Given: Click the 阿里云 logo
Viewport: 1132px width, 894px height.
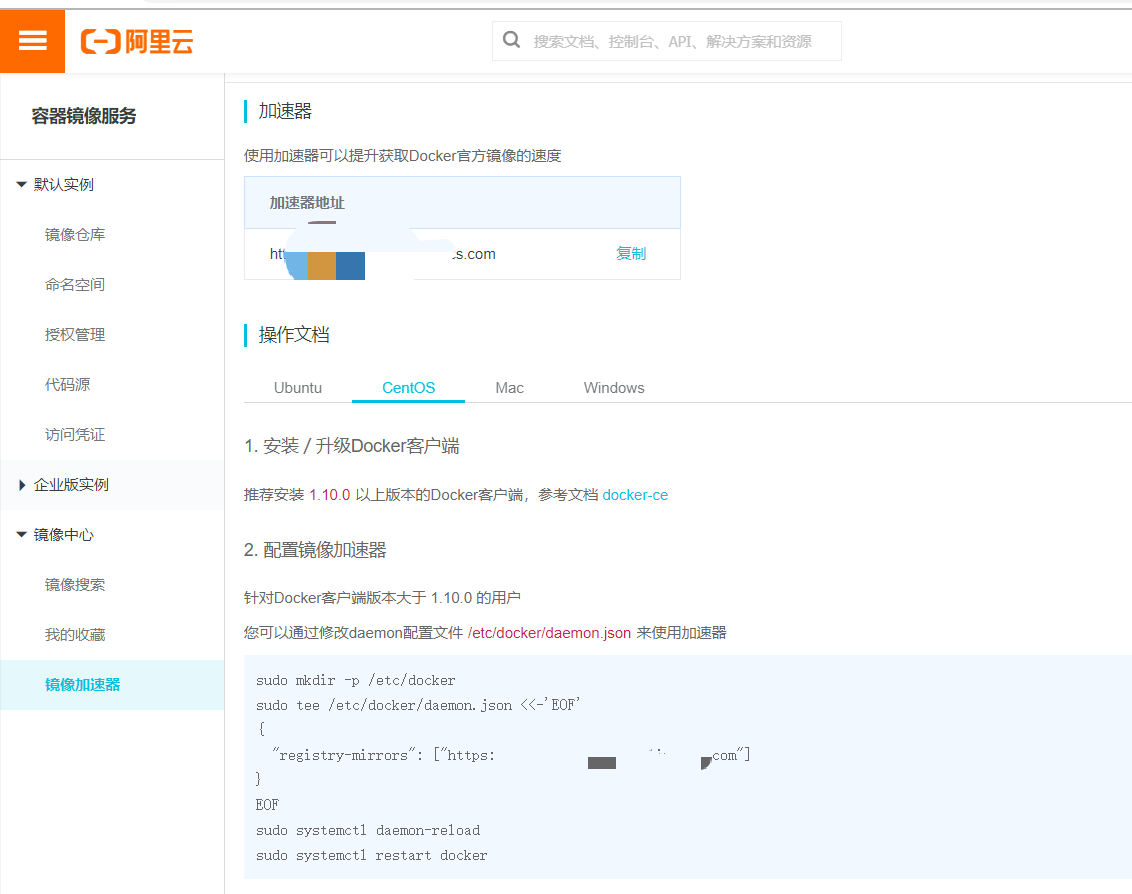Looking at the screenshot, I should click(x=137, y=42).
